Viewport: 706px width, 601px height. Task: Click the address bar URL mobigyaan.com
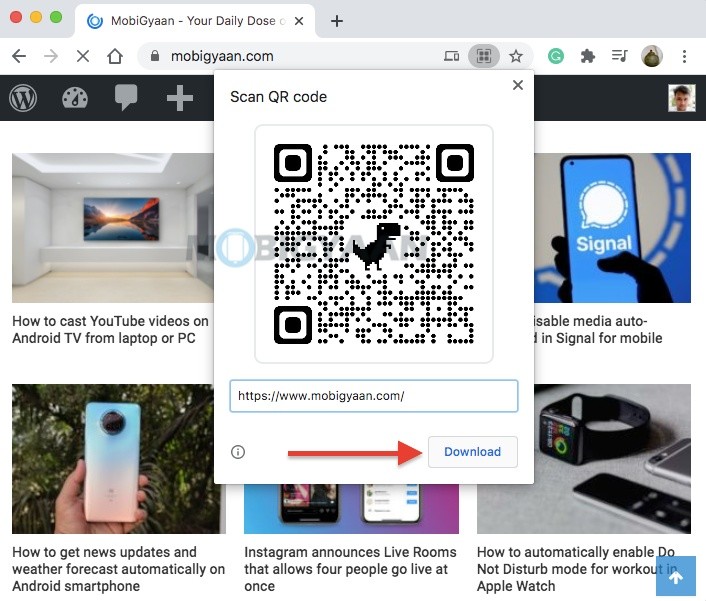point(222,56)
